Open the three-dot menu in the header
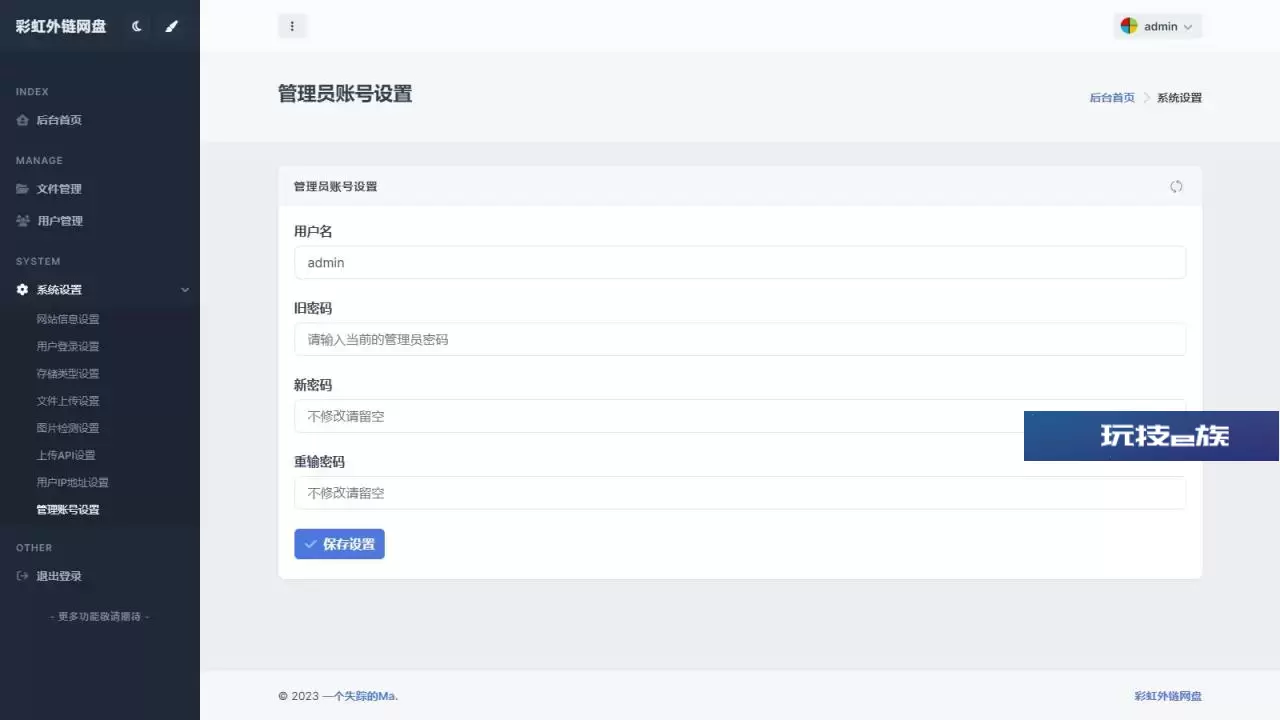 (292, 27)
